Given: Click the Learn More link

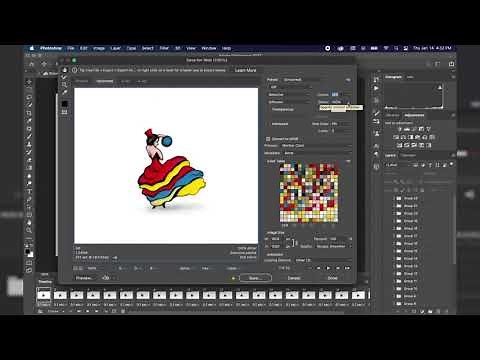Looking at the screenshot, I should [x=246, y=70].
